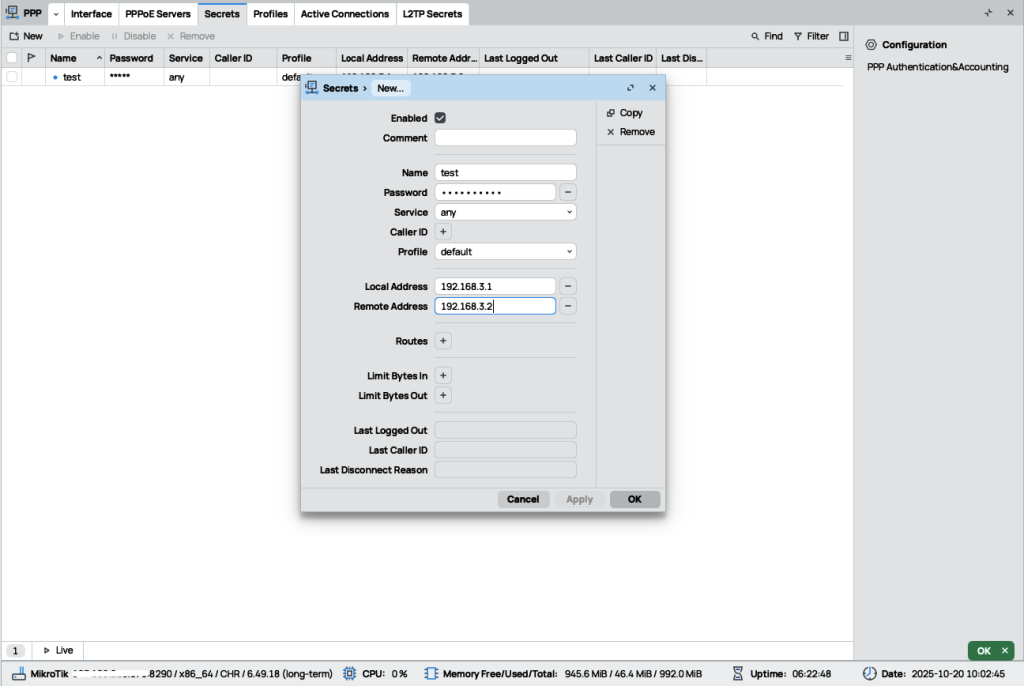
Task: Click the minus button beside Password
Action: 567,192
